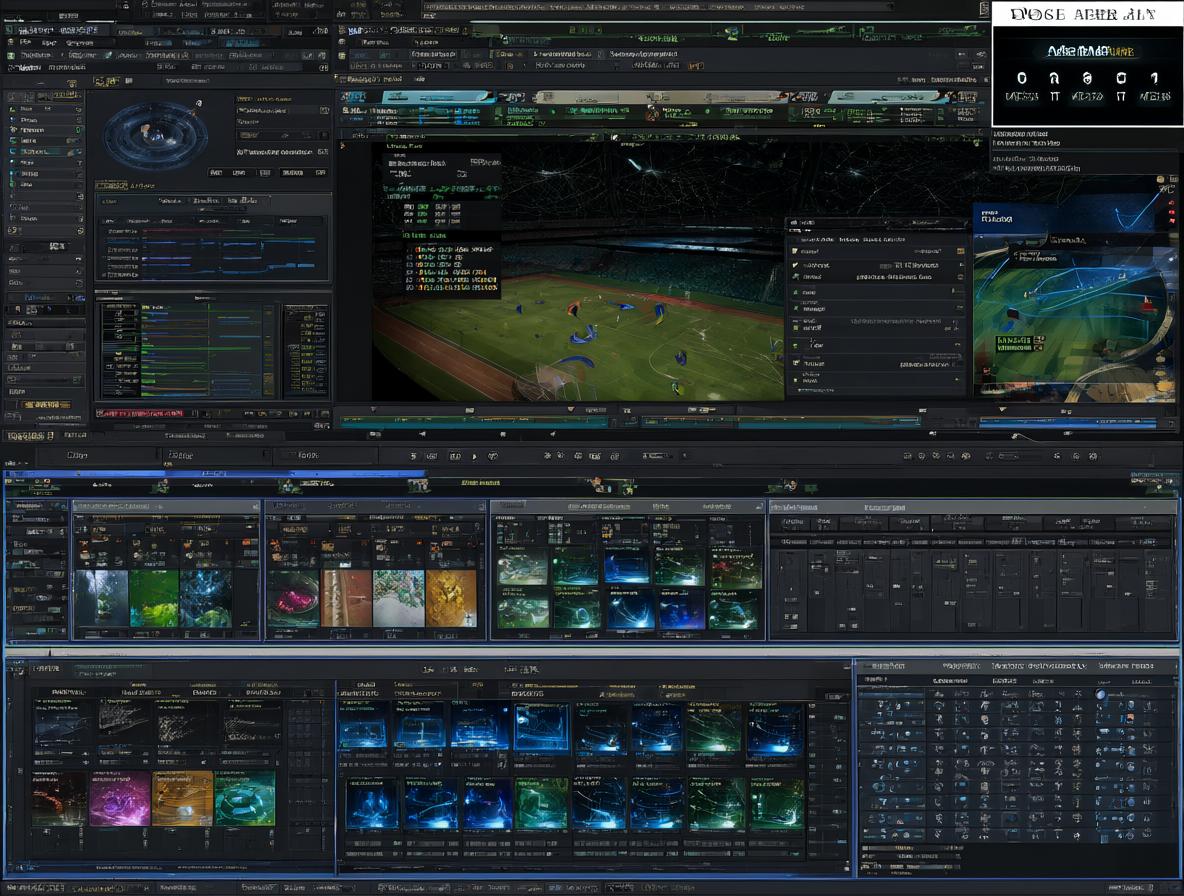Choose the teal concentric rings thumbnail

pyautogui.click(x=245, y=798)
